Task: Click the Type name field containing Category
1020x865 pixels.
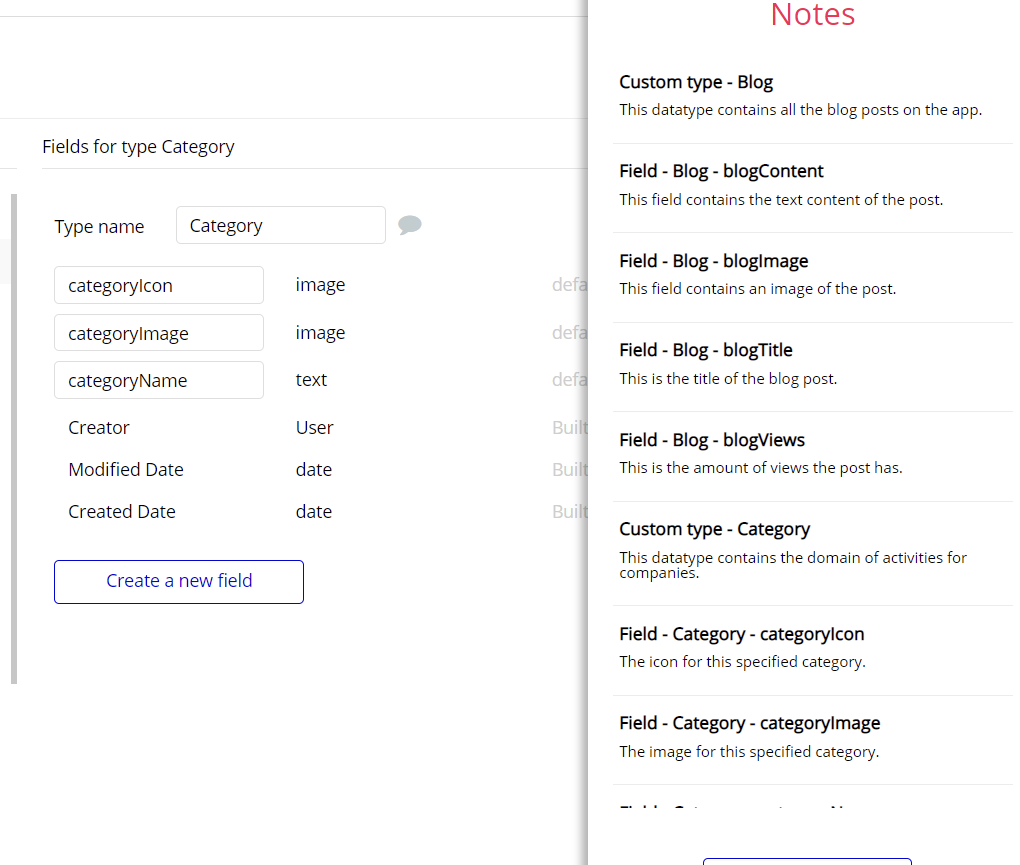Action: [x=280, y=225]
